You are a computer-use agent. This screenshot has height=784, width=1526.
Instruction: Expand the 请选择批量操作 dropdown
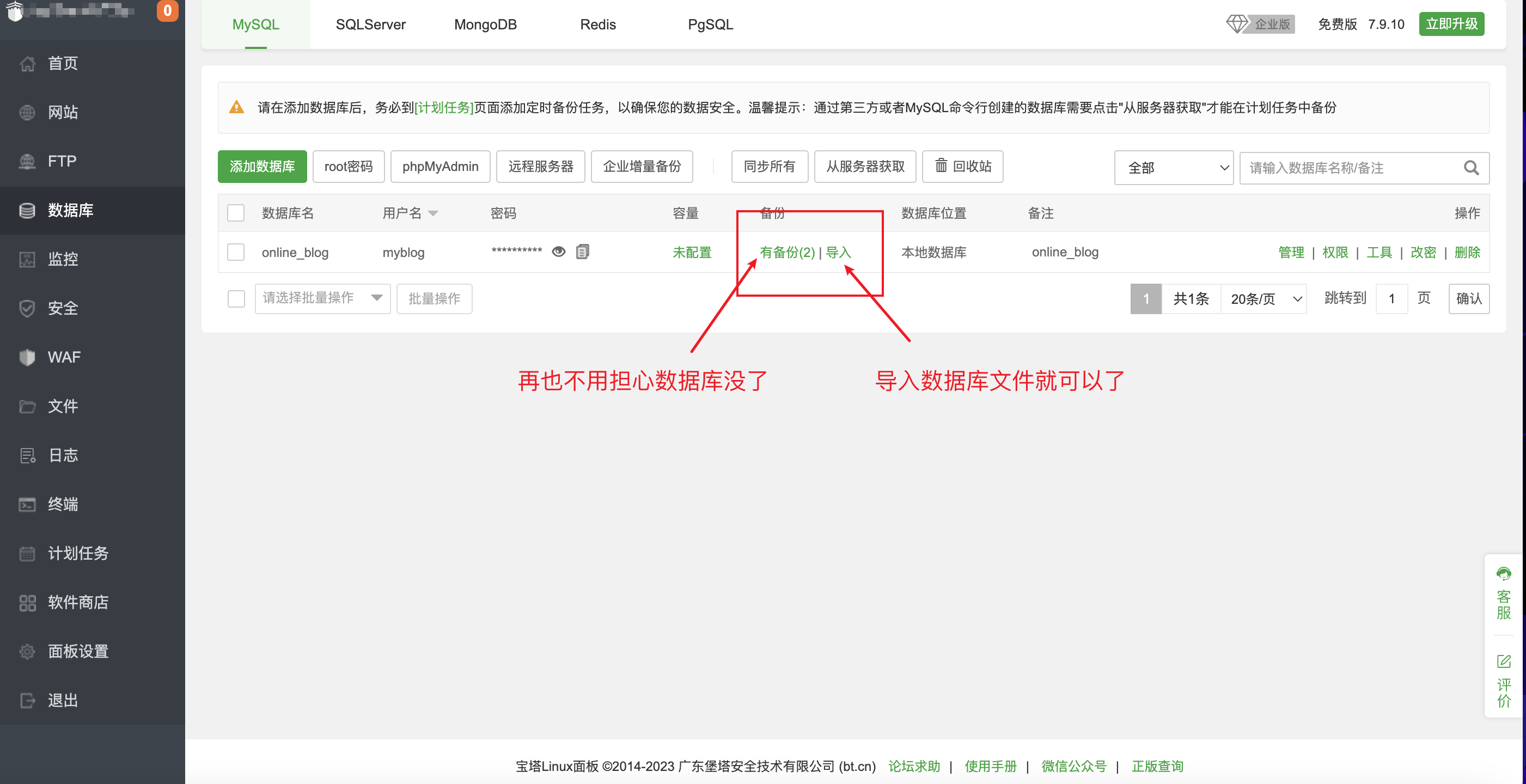323,298
